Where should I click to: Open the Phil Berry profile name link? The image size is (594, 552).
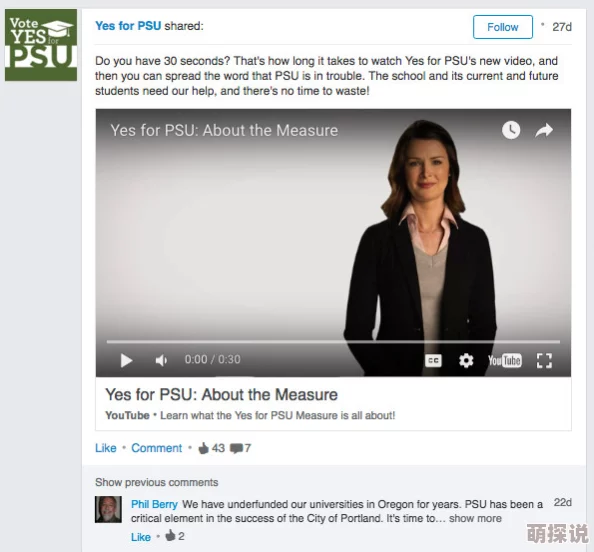(x=154, y=504)
